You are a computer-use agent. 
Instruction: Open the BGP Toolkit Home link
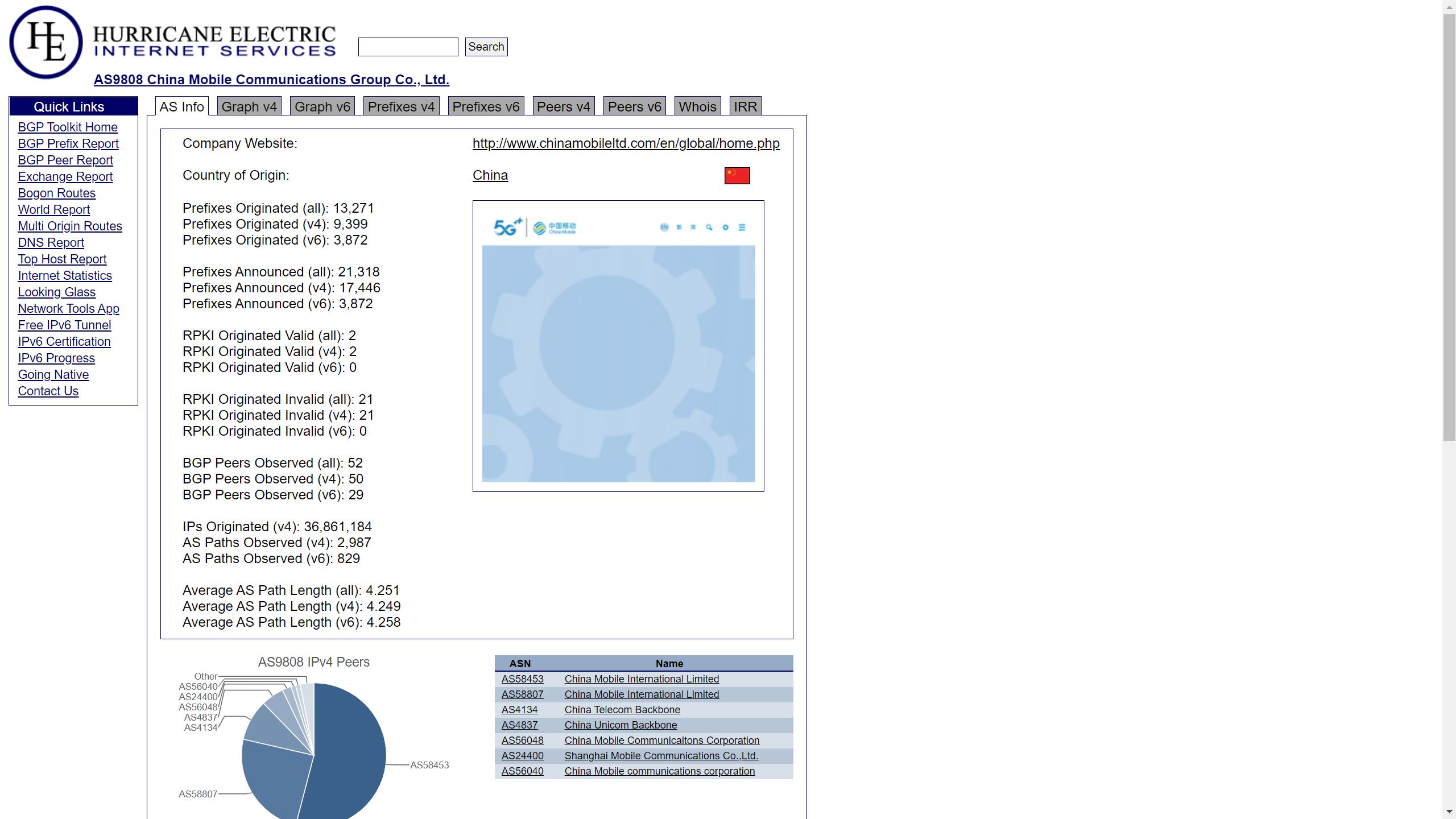(68, 127)
